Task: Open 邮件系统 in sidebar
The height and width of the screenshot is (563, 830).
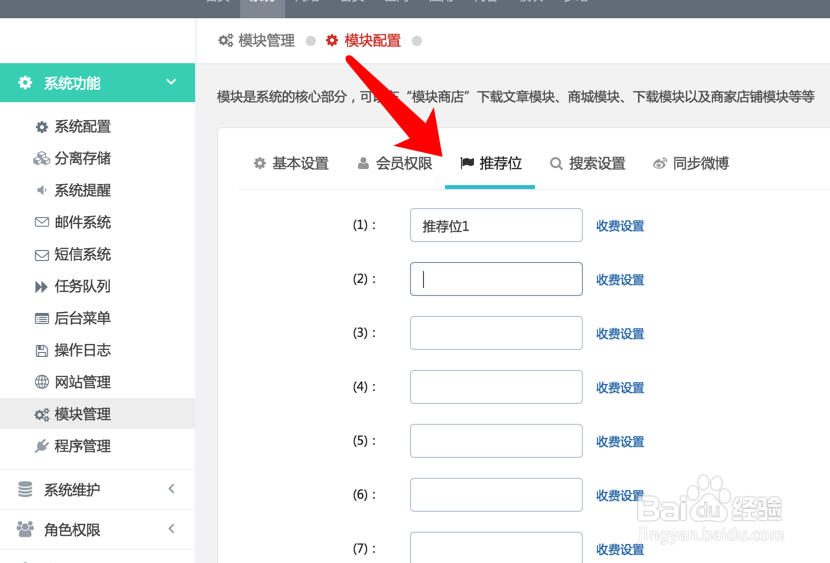Action: [83, 222]
